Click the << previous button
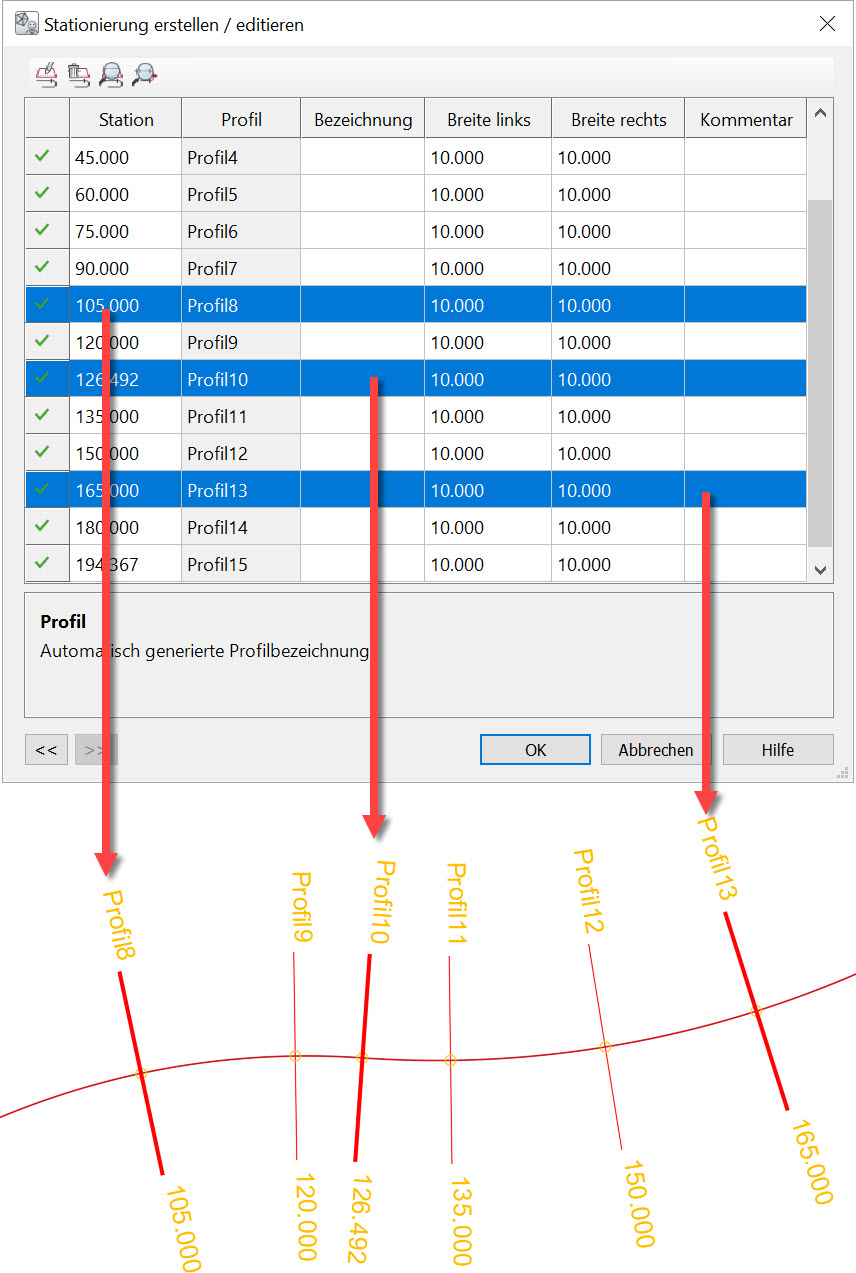The height and width of the screenshot is (1273, 856). (x=46, y=749)
